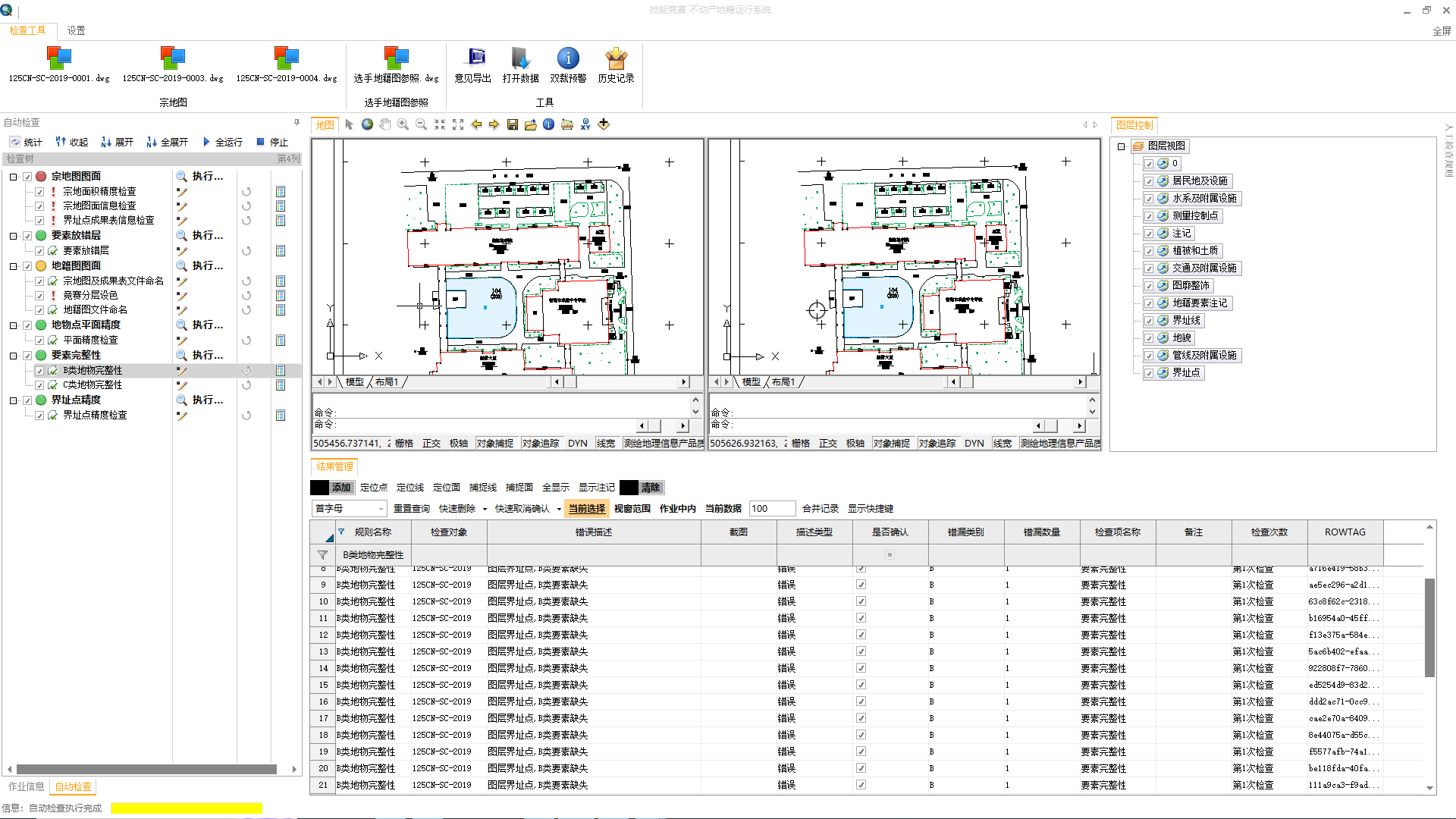Collapse the 图层视图 layer tree
This screenshot has height=819, width=1456.
point(1121,146)
